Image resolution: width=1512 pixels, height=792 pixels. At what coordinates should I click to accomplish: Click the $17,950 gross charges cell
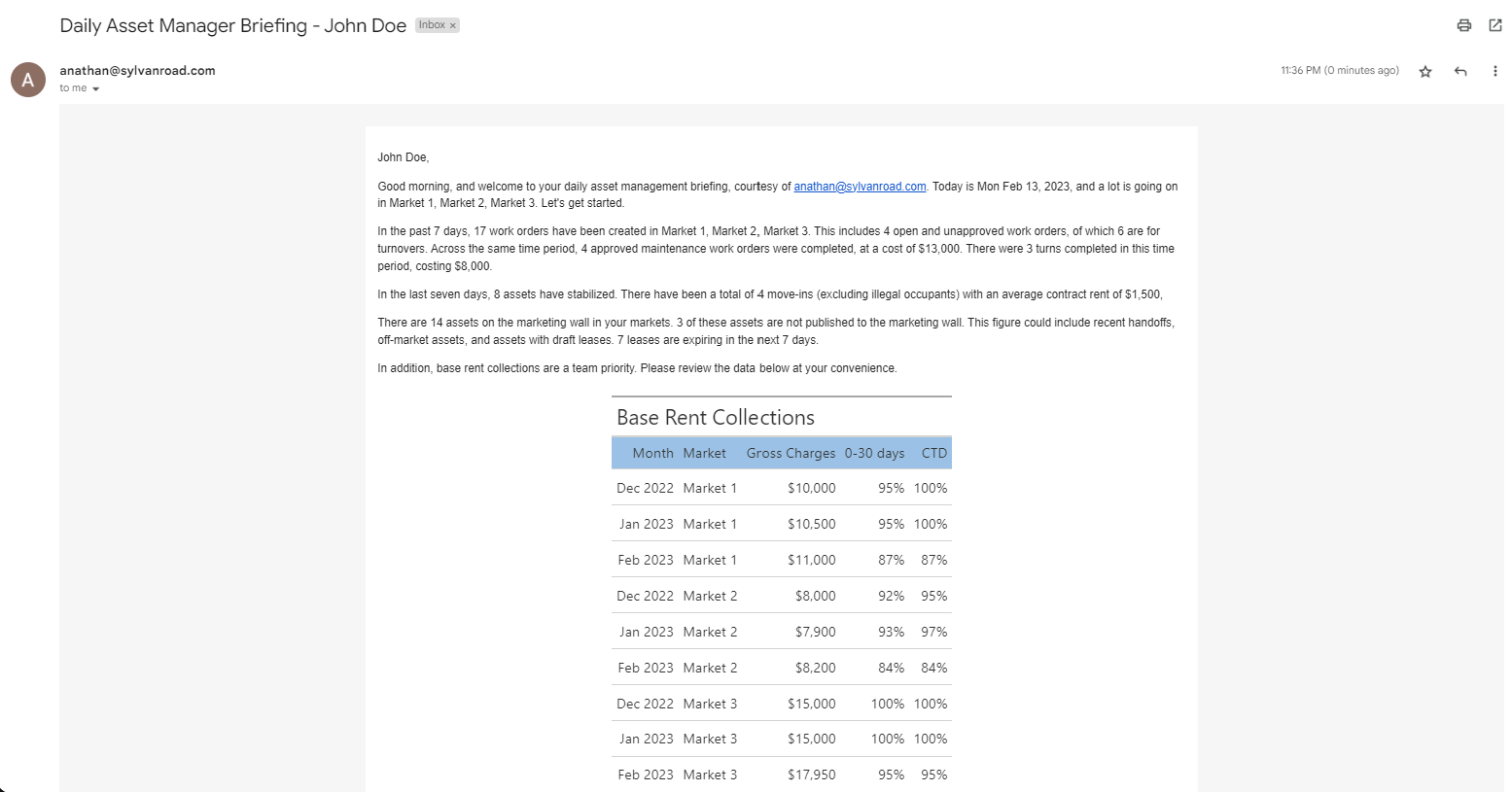(811, 775)
